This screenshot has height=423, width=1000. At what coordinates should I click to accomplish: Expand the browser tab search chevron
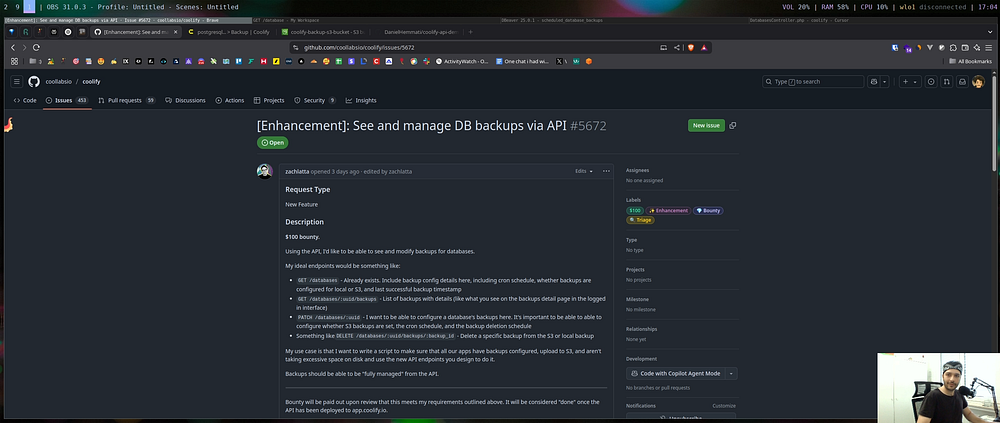tap(990, 32)
